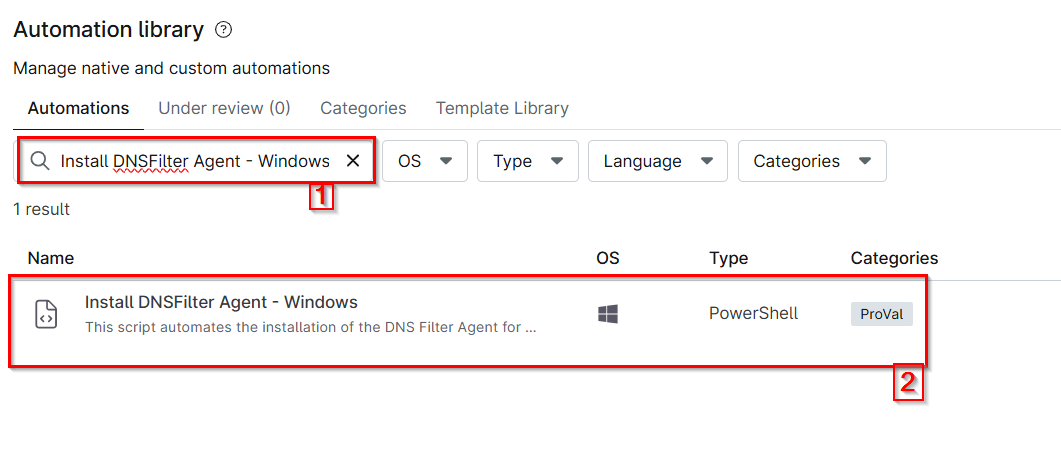Click the Windows logo in the OS column
Image resolution: width=1061 pixels, height=450 pixels.
click(608, 314)
